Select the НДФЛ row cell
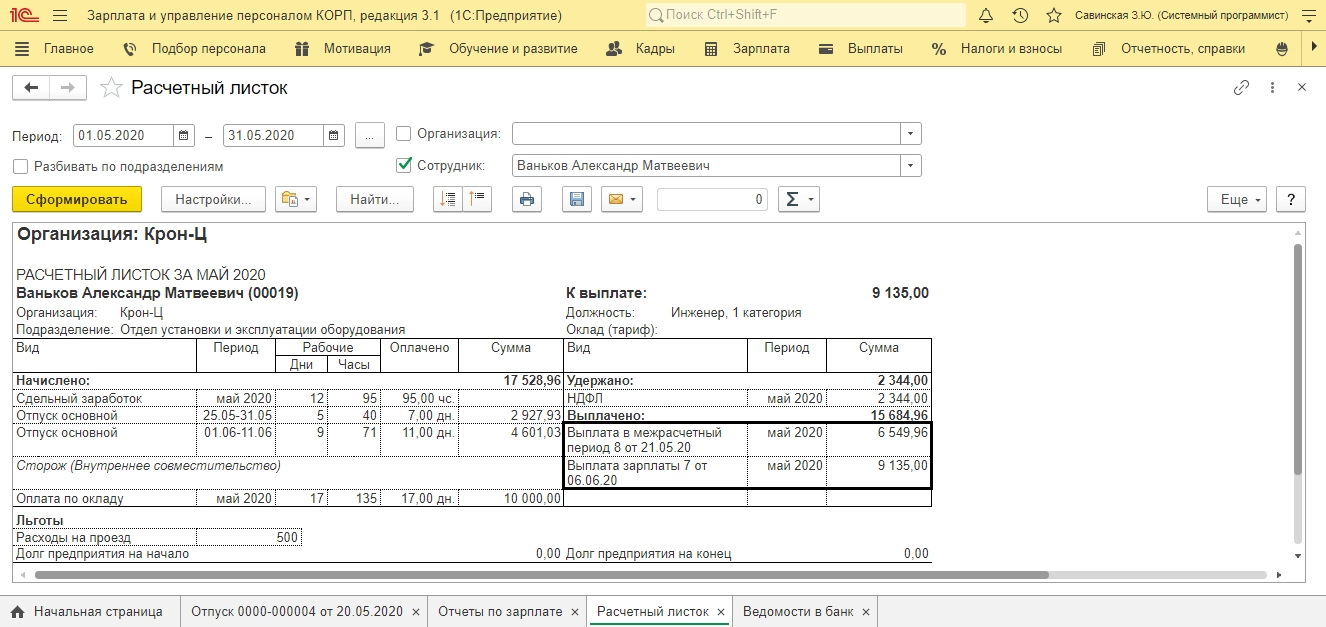 click(655, 398)
